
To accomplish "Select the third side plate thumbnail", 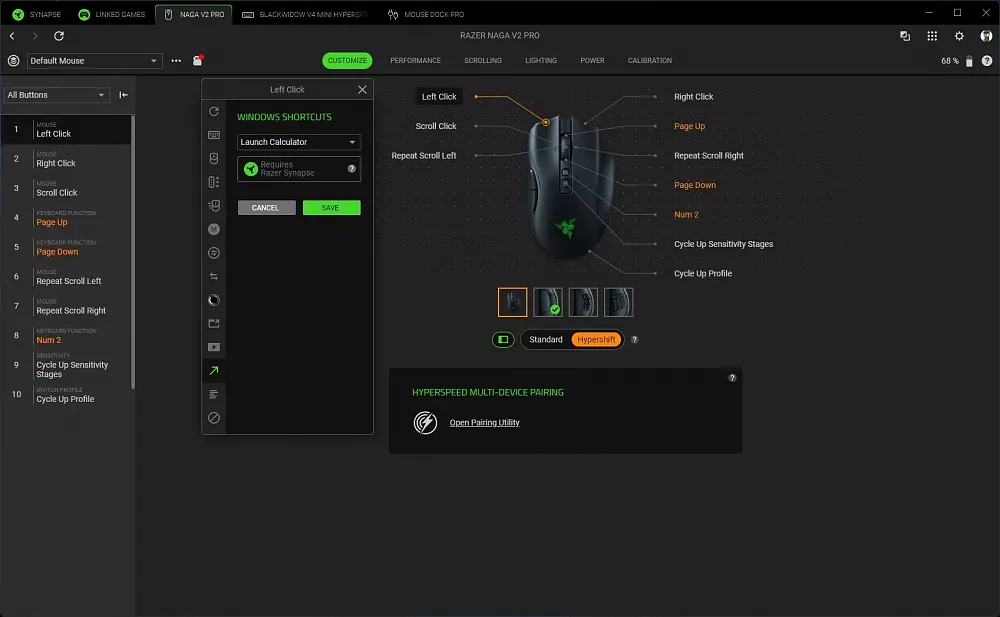I will pyautogui.click(x=583, y=302).
